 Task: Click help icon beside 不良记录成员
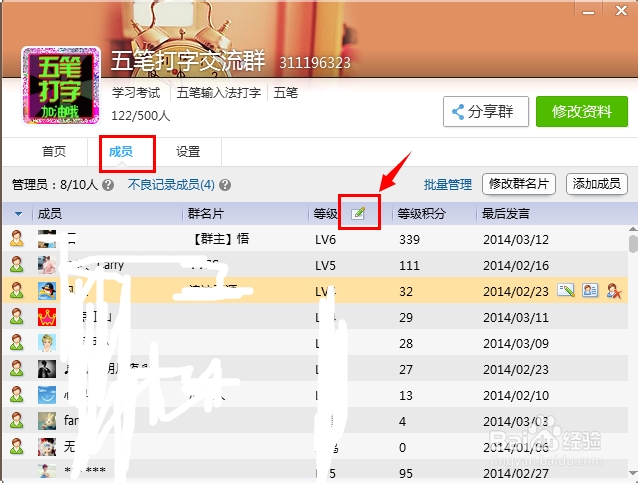225,185
